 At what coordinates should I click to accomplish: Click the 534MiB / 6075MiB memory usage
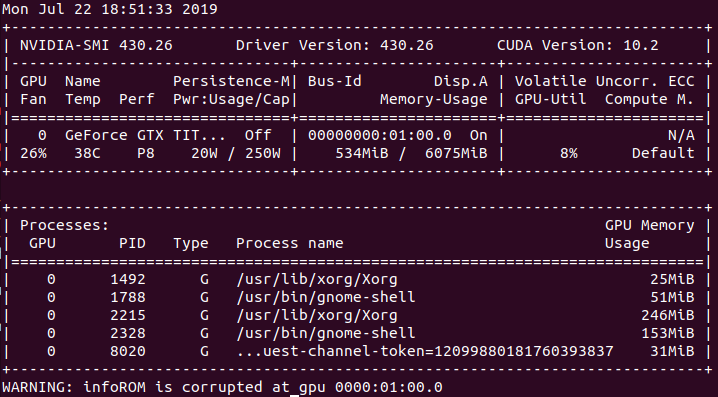[x=411, y=153]
